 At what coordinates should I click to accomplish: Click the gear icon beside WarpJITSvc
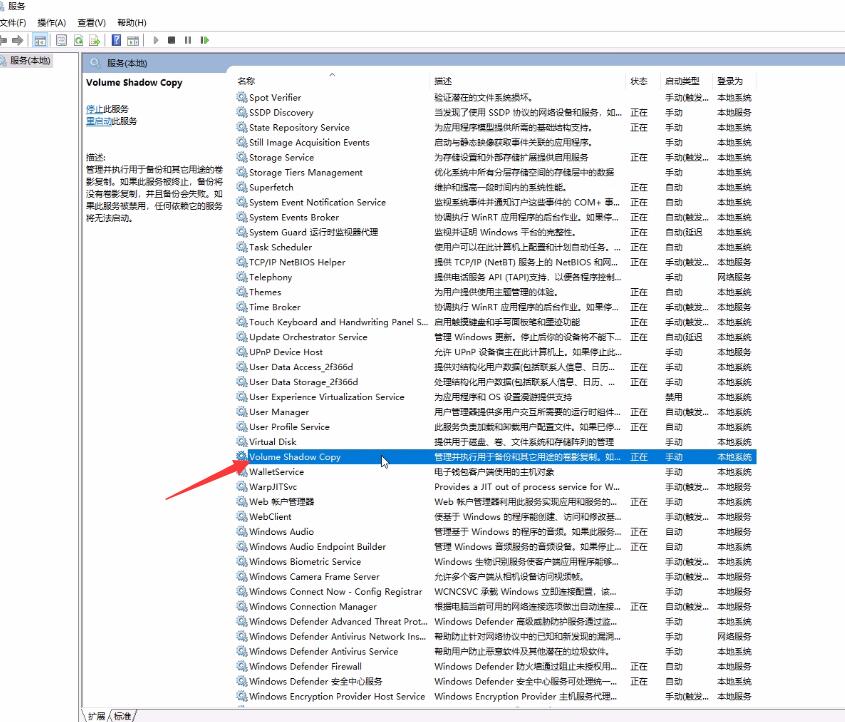click(x=242, y=487)
